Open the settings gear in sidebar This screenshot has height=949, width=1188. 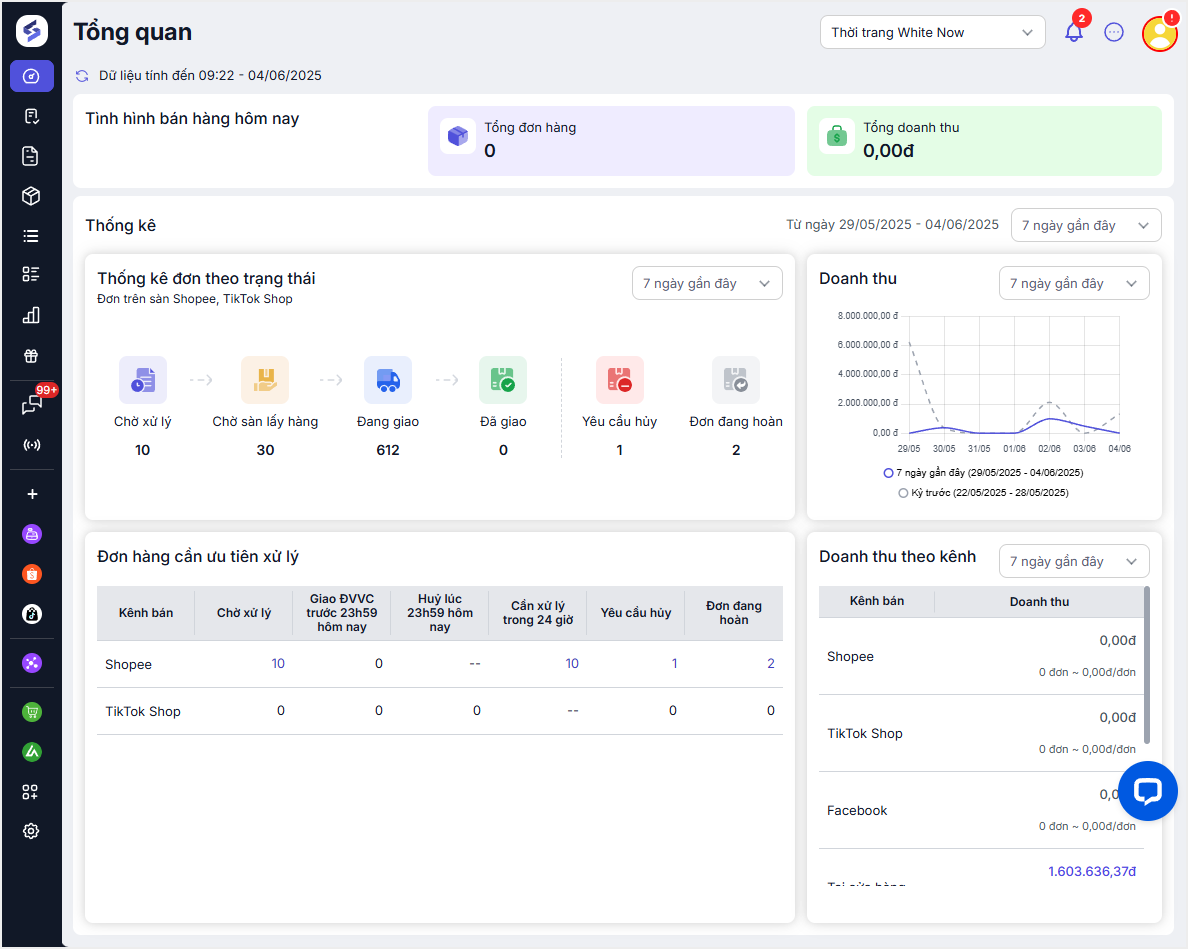tap(32, 831)
